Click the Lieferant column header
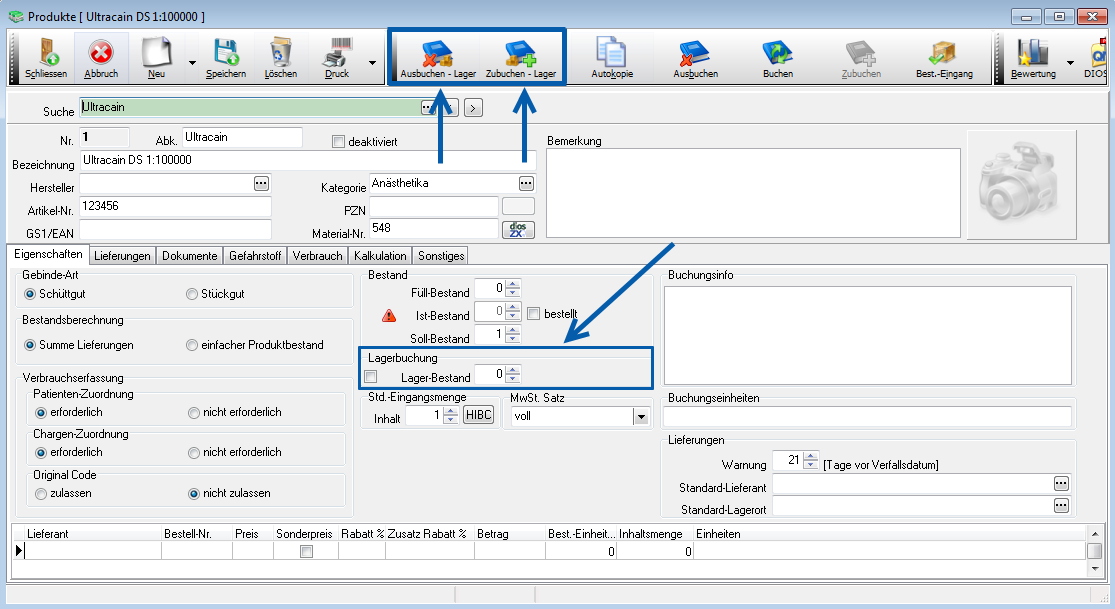This screenshot has height=609, width=1115. tap(93, 534)
